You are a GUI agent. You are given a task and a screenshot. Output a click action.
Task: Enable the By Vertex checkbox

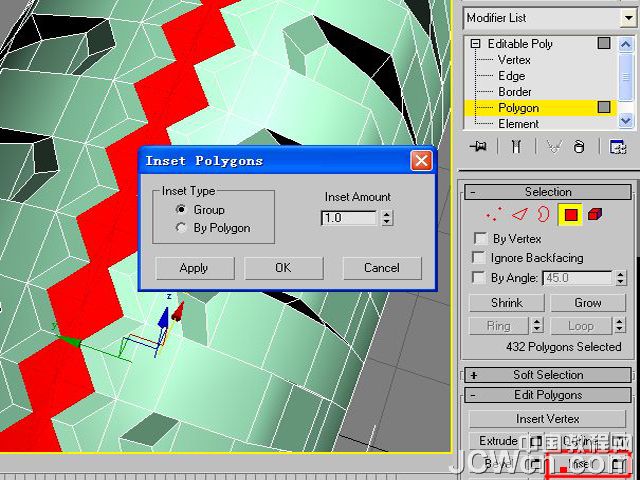[x=480, y=240]
